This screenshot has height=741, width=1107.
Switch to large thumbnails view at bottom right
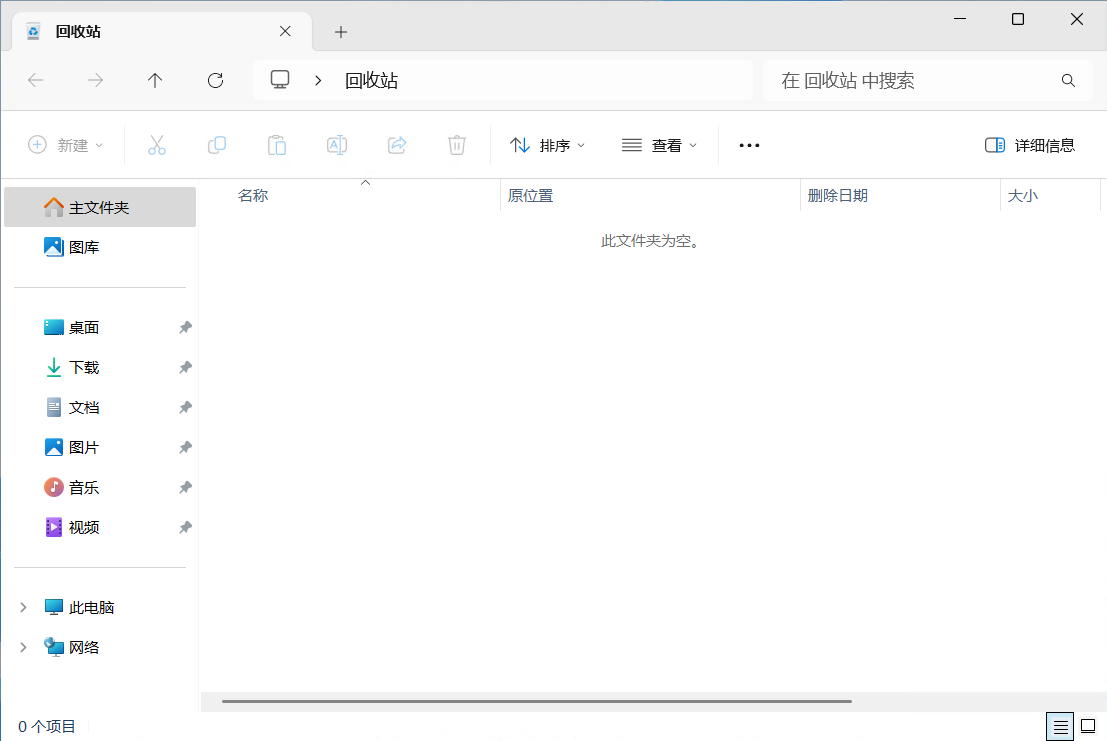pos(1089,726)
